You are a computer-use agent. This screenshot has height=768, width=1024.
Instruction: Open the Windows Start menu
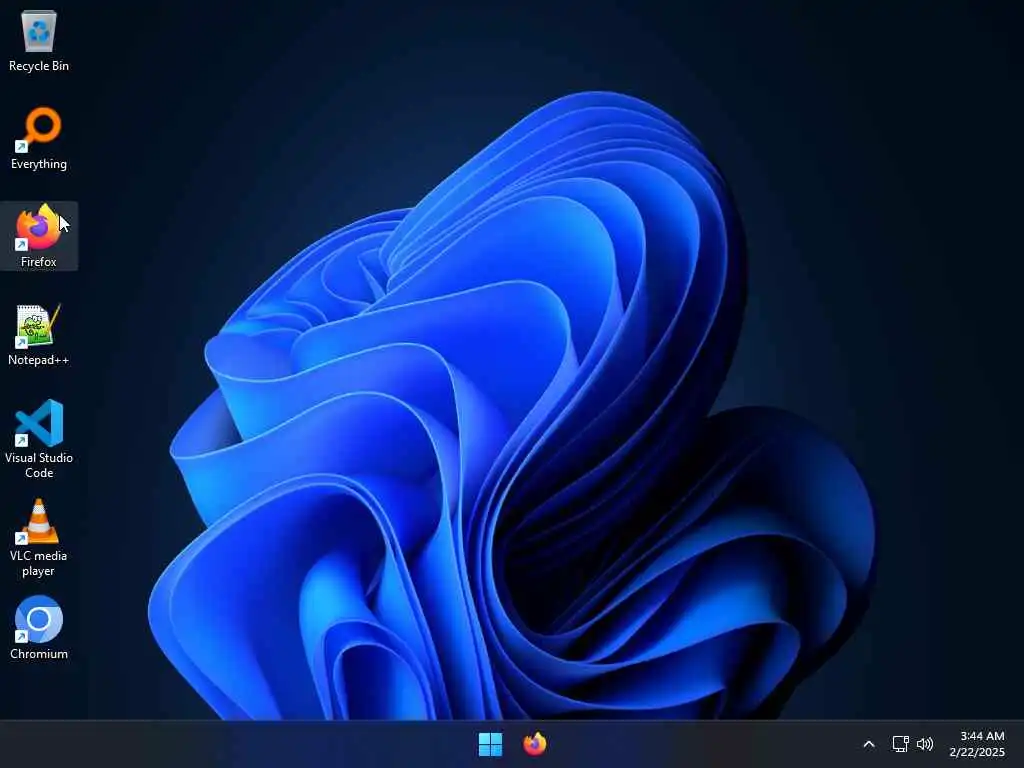[490, 744]
